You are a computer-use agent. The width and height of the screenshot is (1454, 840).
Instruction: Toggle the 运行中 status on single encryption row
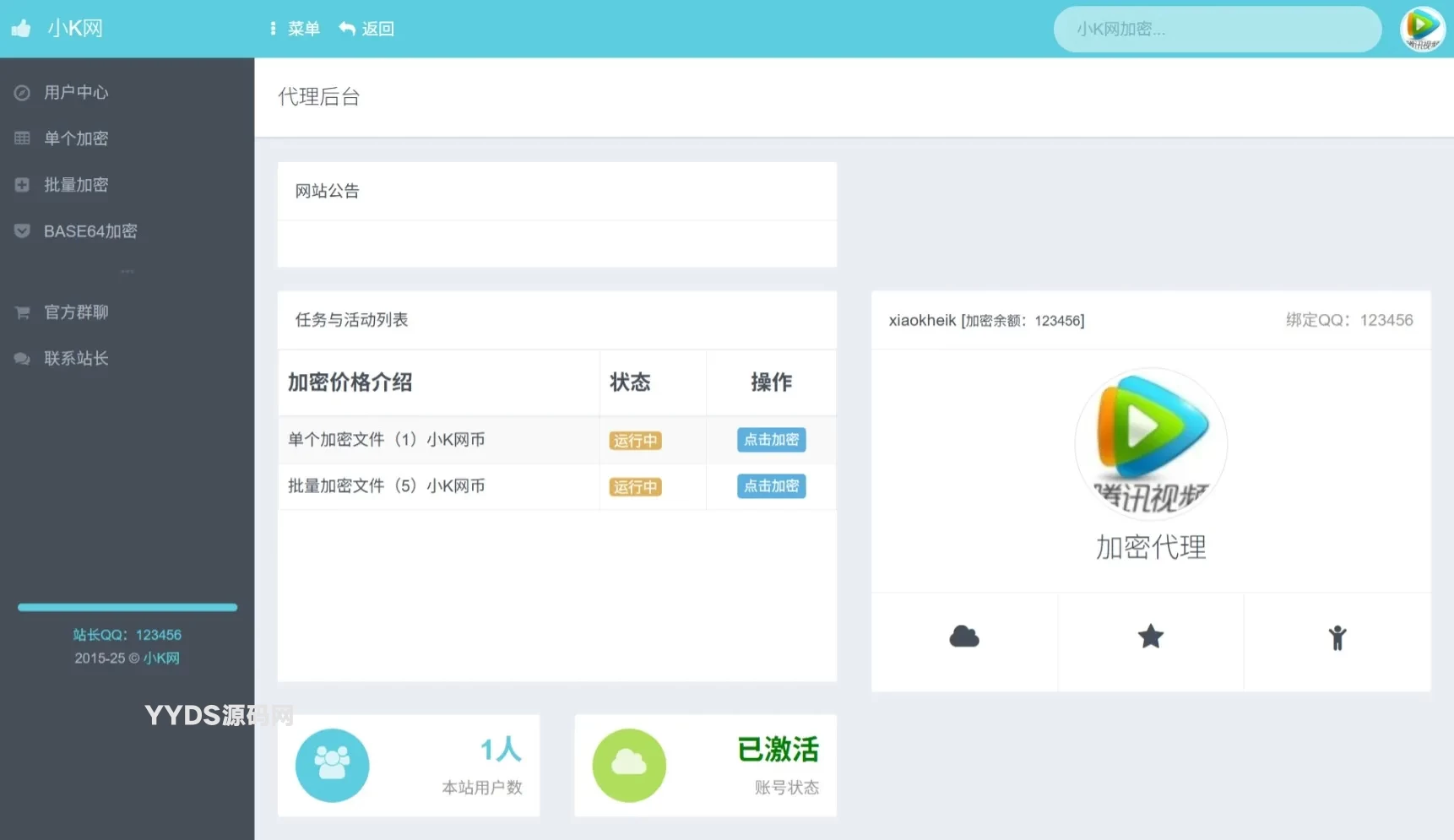pos(634,440)
